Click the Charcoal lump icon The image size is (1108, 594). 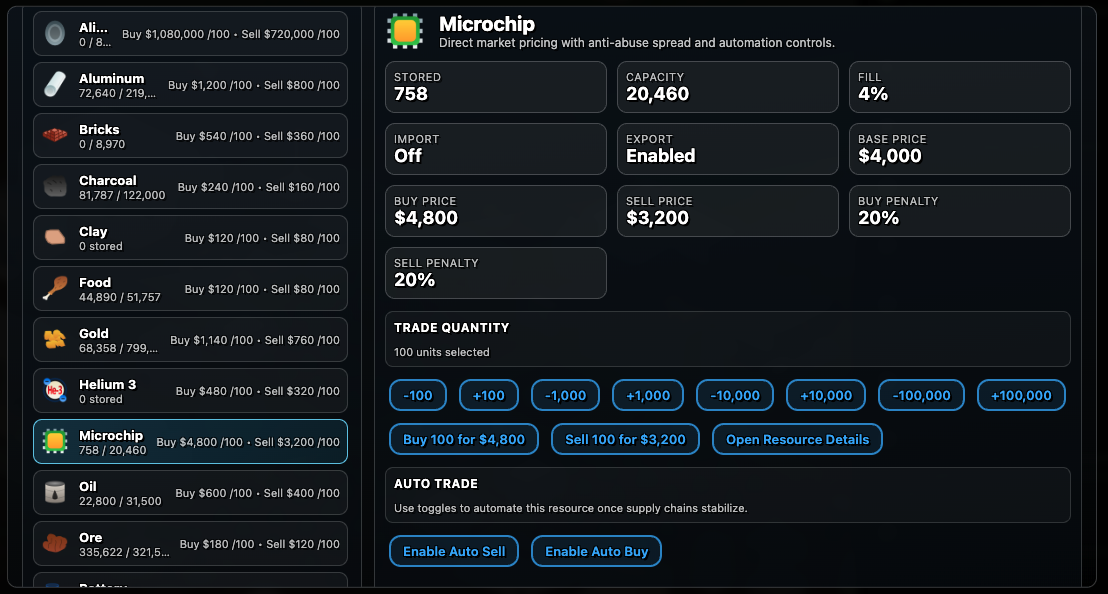click(x=54, y=186)
